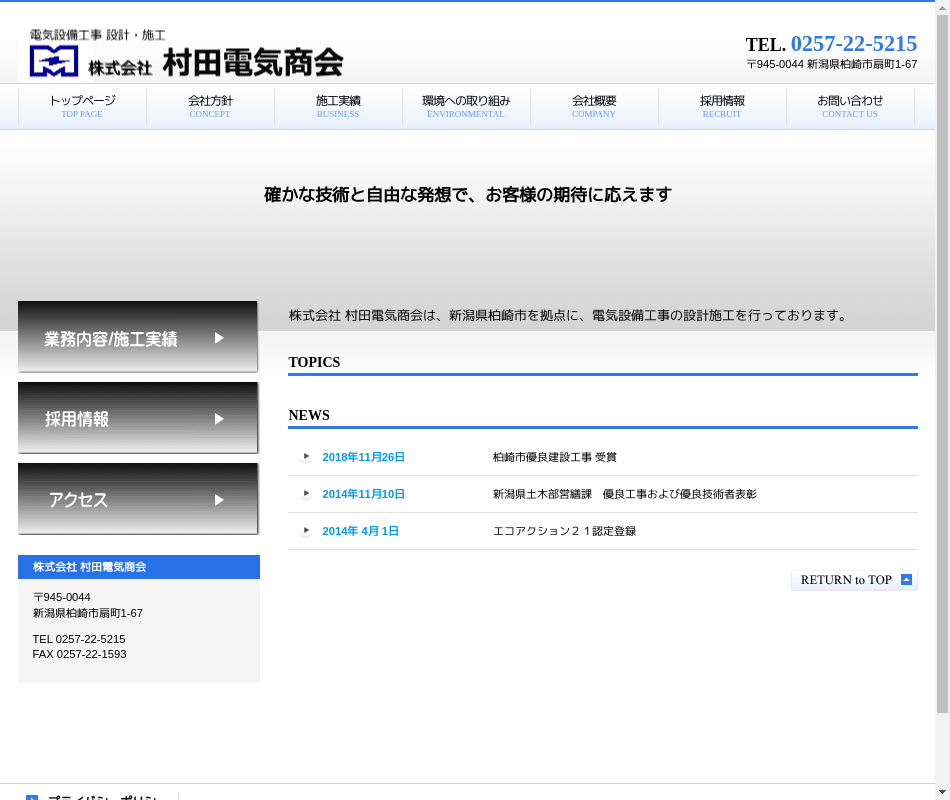The width and height of the screenshot is (950, 800).
Task: Open the トップページ menu item
Action: 82,106
